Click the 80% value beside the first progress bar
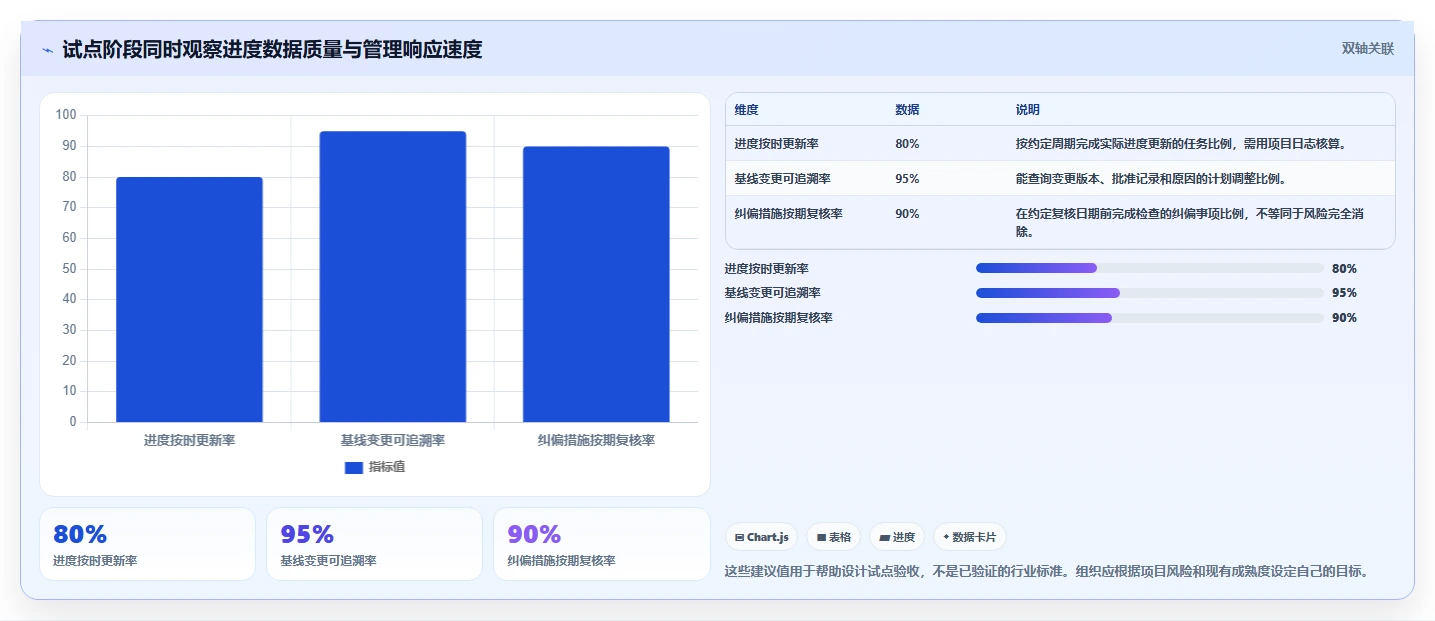Screen dimensions: 1435x621 1344,268
